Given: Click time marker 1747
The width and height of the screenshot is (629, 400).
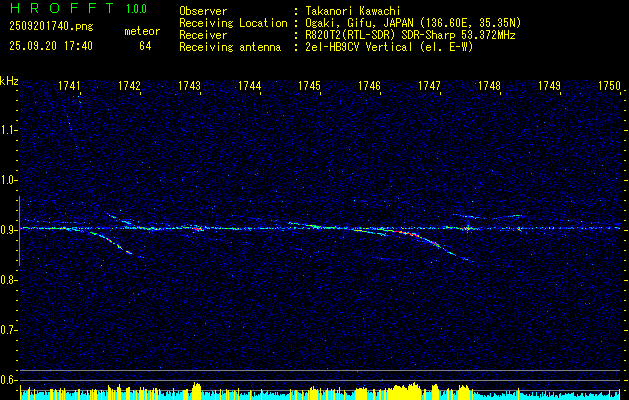Looking at the screenshot, I should click(430, 86).
